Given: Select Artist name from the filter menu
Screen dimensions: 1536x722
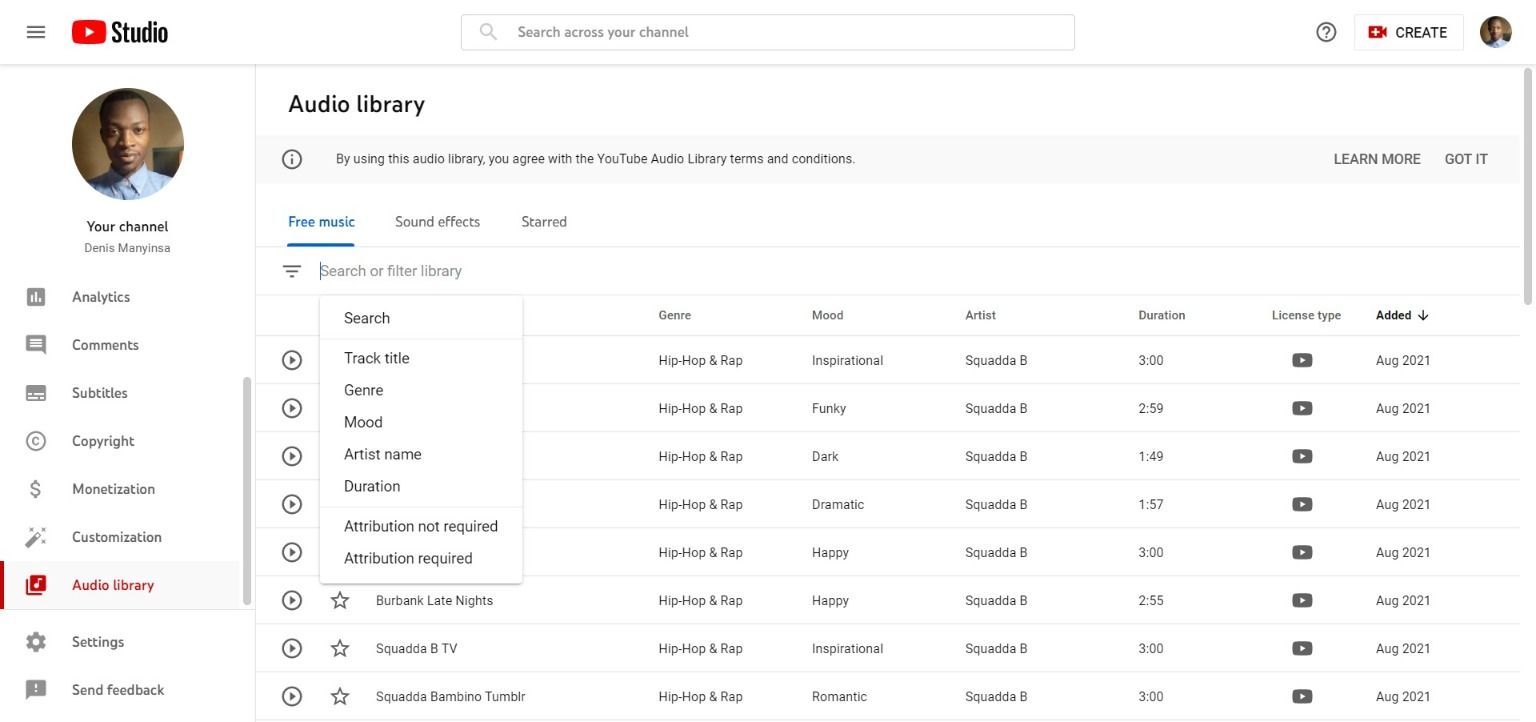Looking at the screenshot, I should coord(382,454).
